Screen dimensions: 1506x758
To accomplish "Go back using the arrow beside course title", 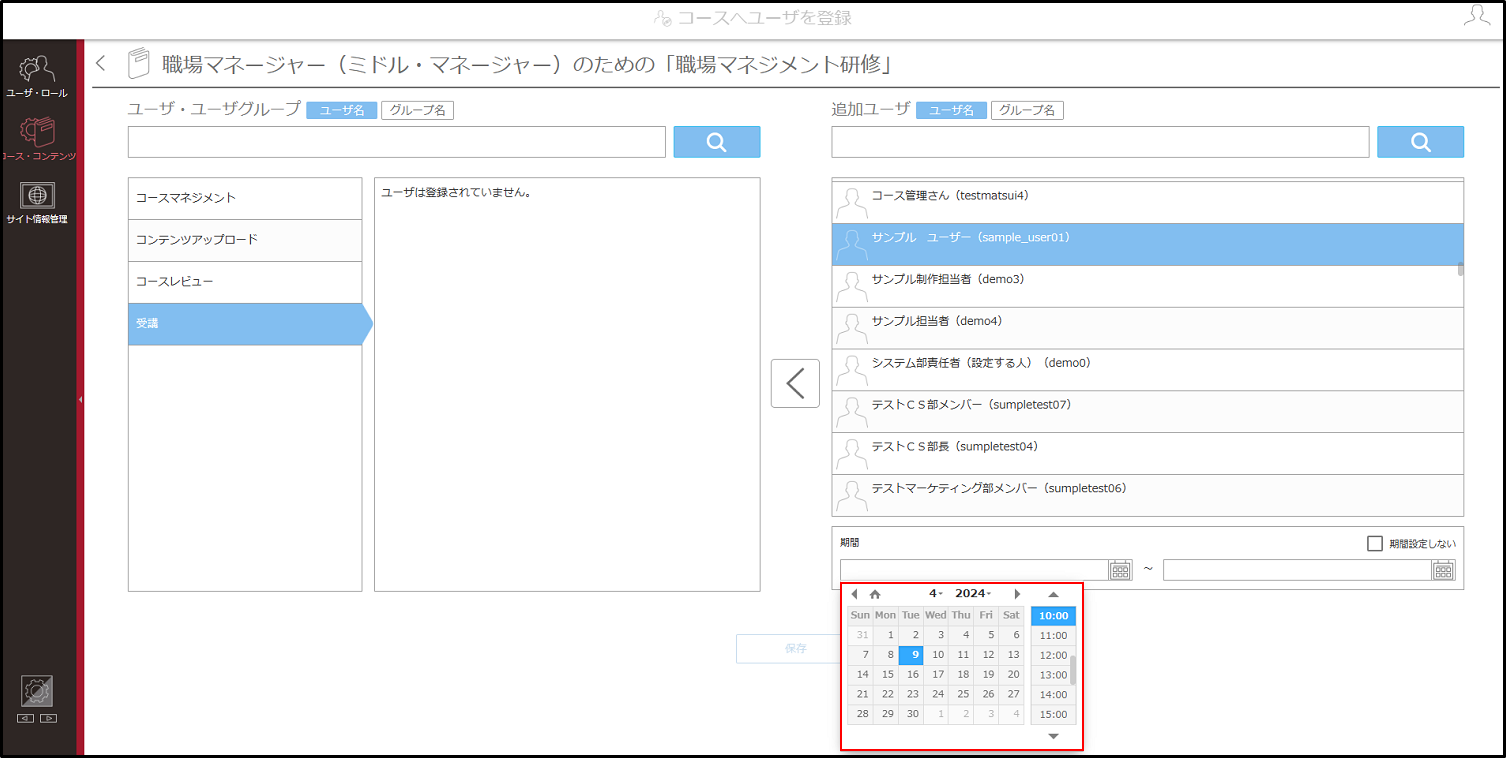I will point(100,63).
